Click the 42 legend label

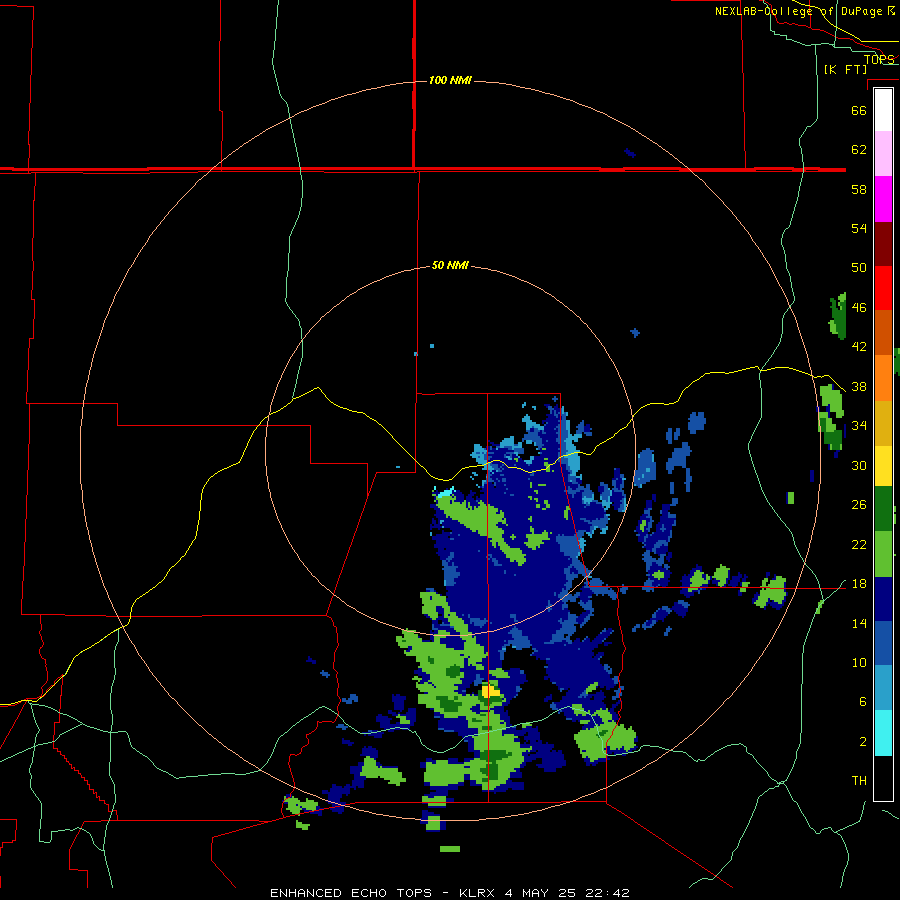click(859, 347)
